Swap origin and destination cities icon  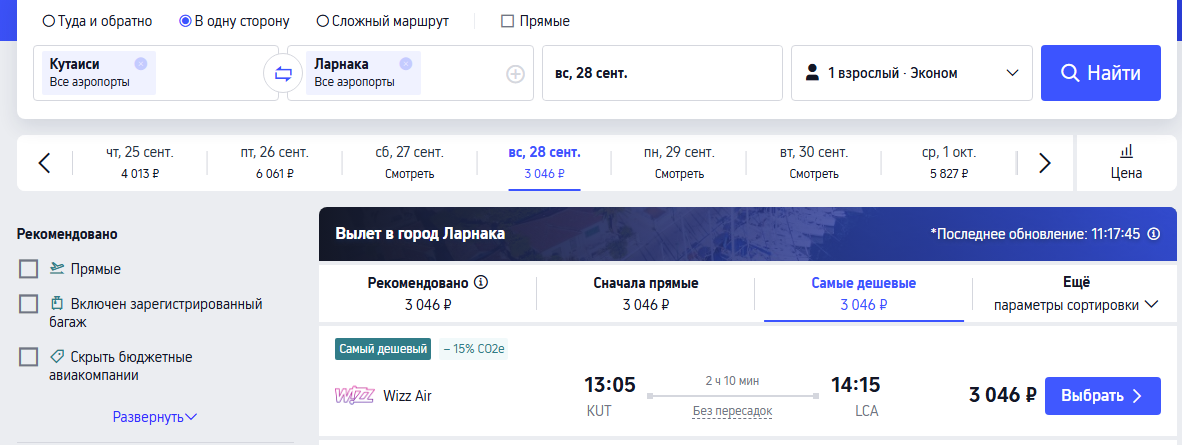[283, 74]
